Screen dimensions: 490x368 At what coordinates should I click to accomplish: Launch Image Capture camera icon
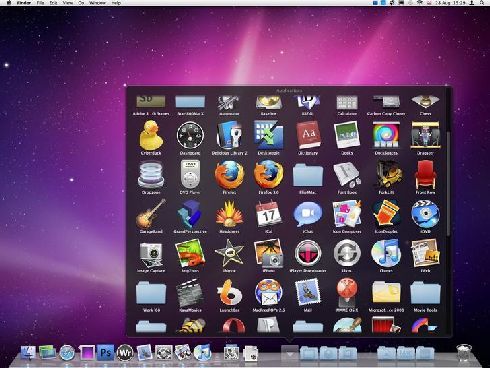pyautogui.click(x=151, y=255)
